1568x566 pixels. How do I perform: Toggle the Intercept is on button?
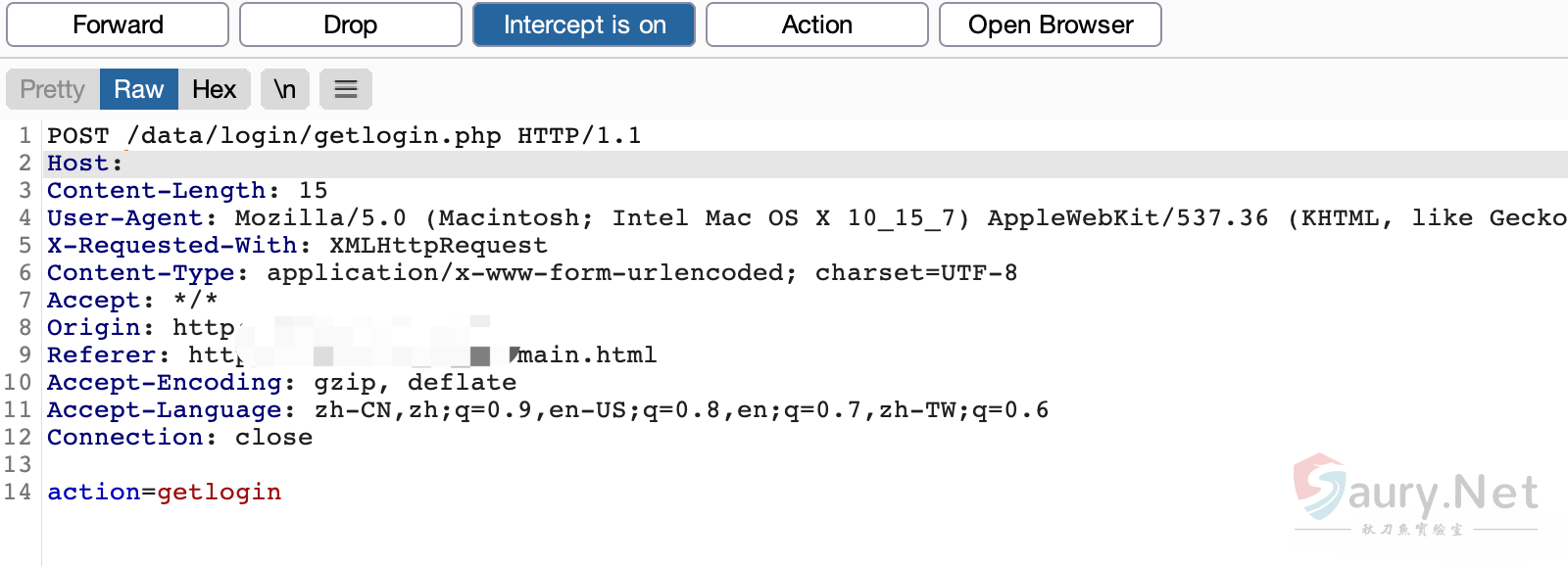[x=583, y=24]
